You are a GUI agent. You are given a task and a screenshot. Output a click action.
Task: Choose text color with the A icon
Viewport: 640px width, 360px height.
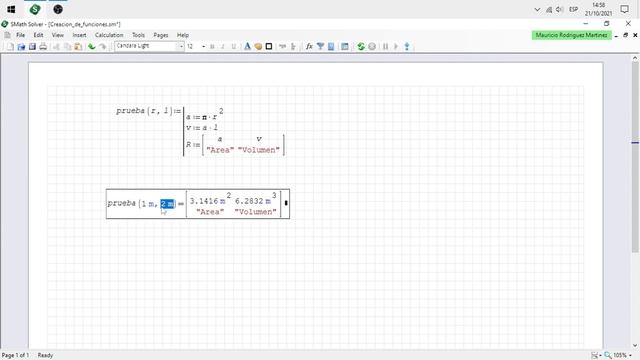[247, 47]
